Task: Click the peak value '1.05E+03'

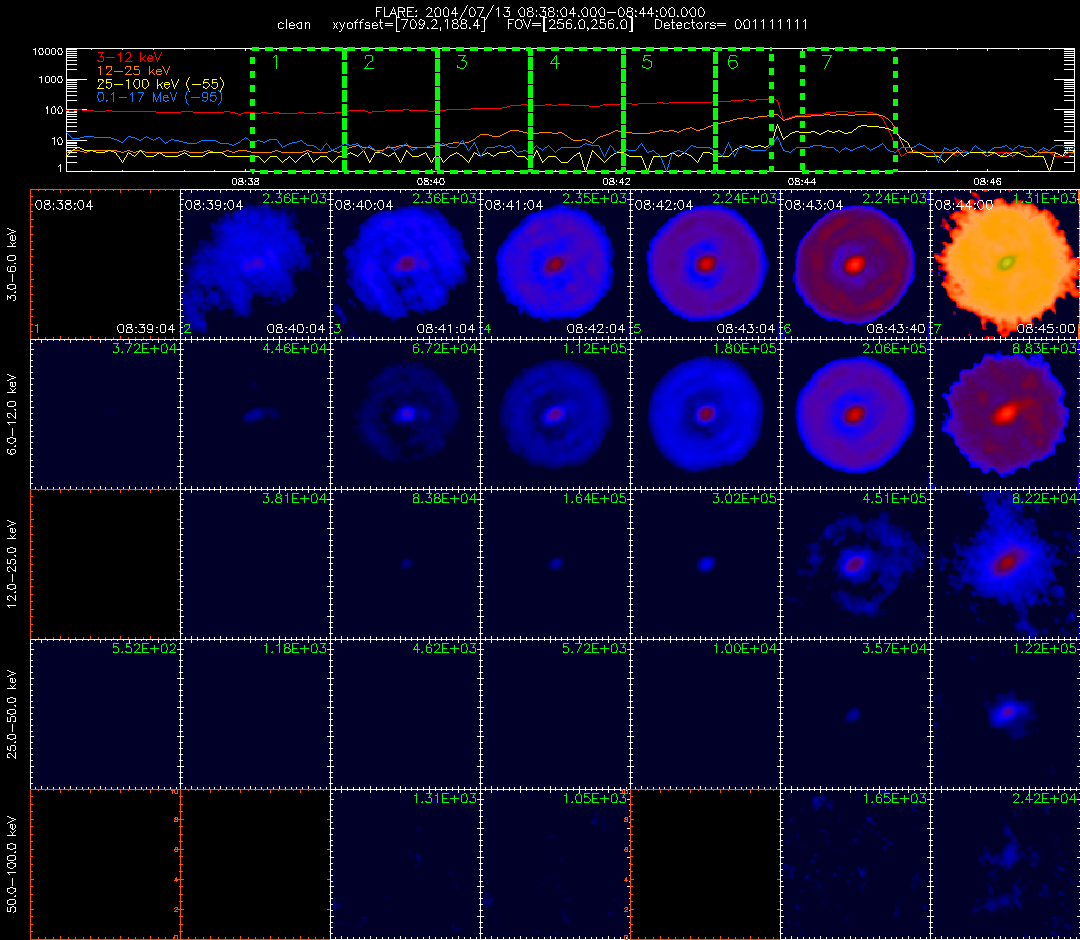Action: [594, 798]
